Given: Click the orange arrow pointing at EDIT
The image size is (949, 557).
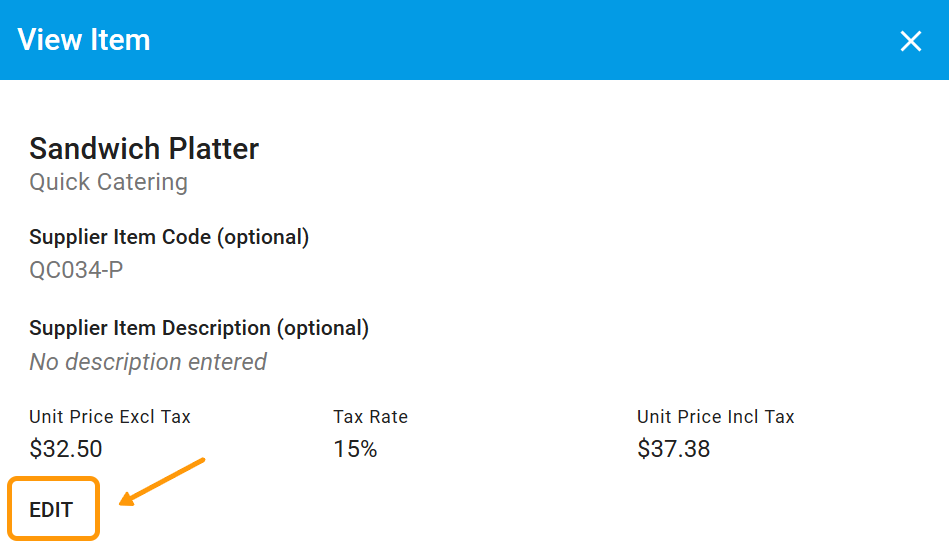Looking at the screenshot, I should coord(160,481).
